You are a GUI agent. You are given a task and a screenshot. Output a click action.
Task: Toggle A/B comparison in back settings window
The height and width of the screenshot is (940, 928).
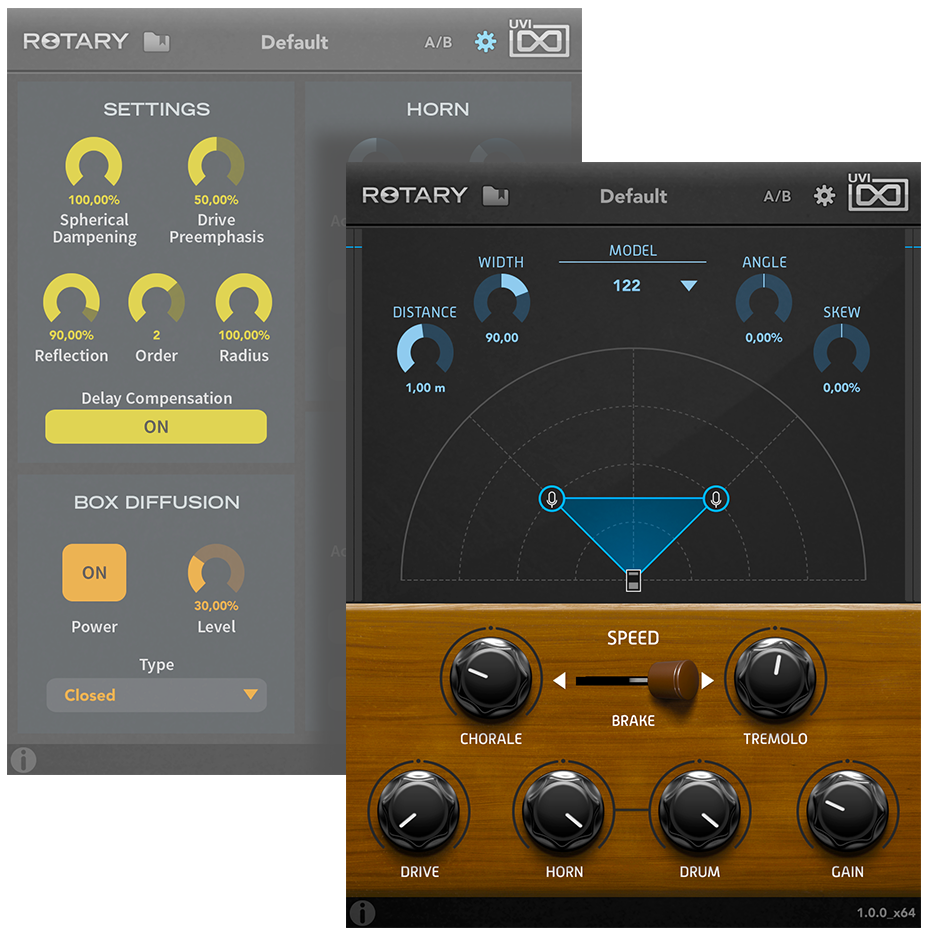pos(438,43)
